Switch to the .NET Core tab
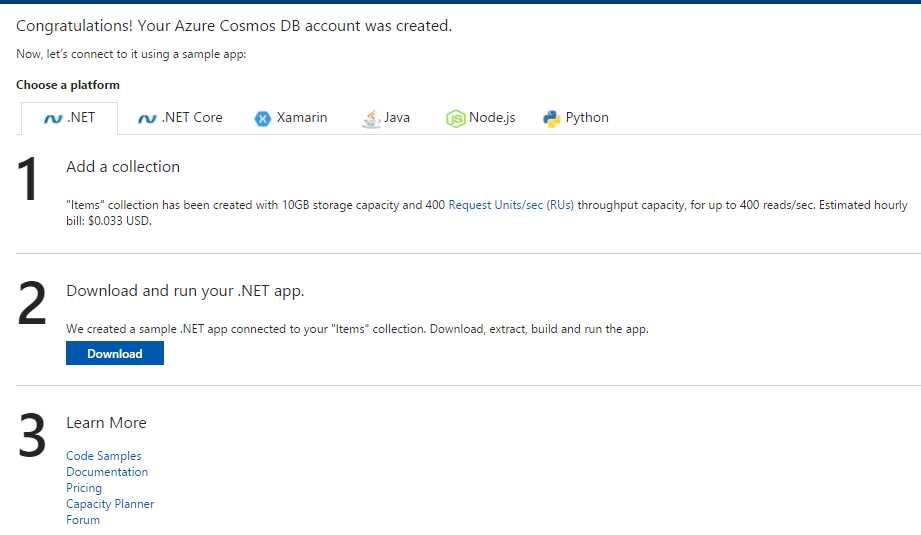 click(180, 118)
